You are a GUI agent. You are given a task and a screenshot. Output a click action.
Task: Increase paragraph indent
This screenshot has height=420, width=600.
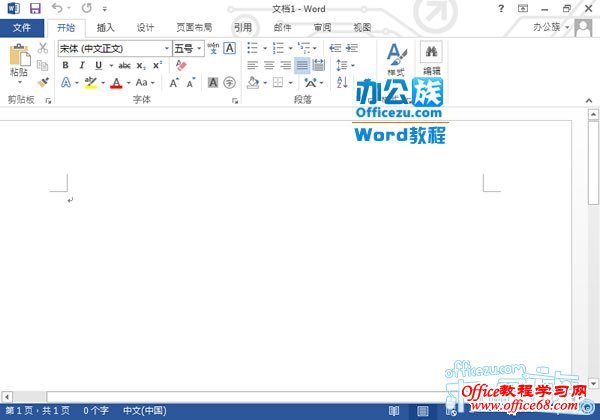pyautogui.click(x=352, y=48)
